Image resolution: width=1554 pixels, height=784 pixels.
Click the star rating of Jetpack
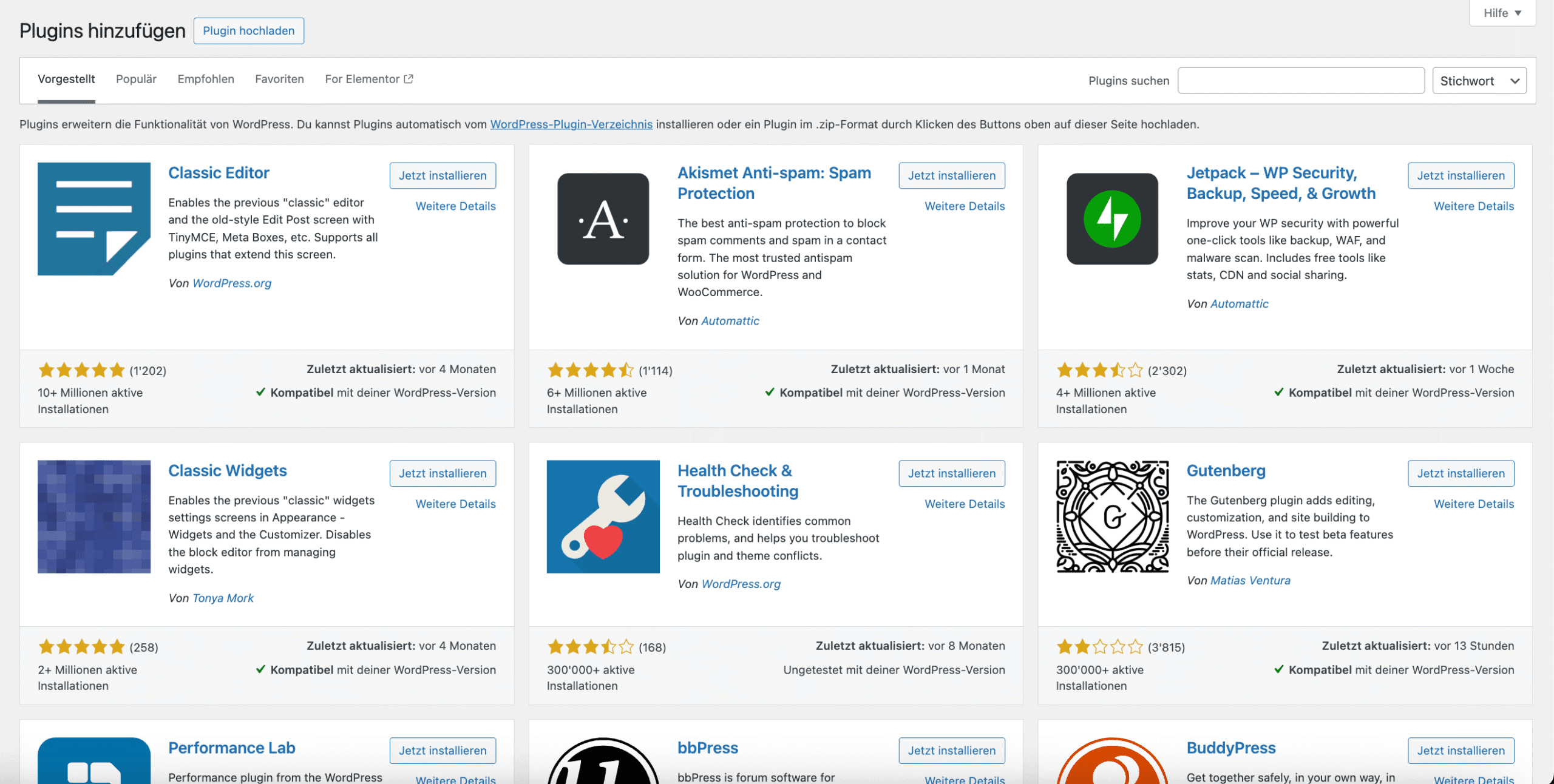(1099, 370)
